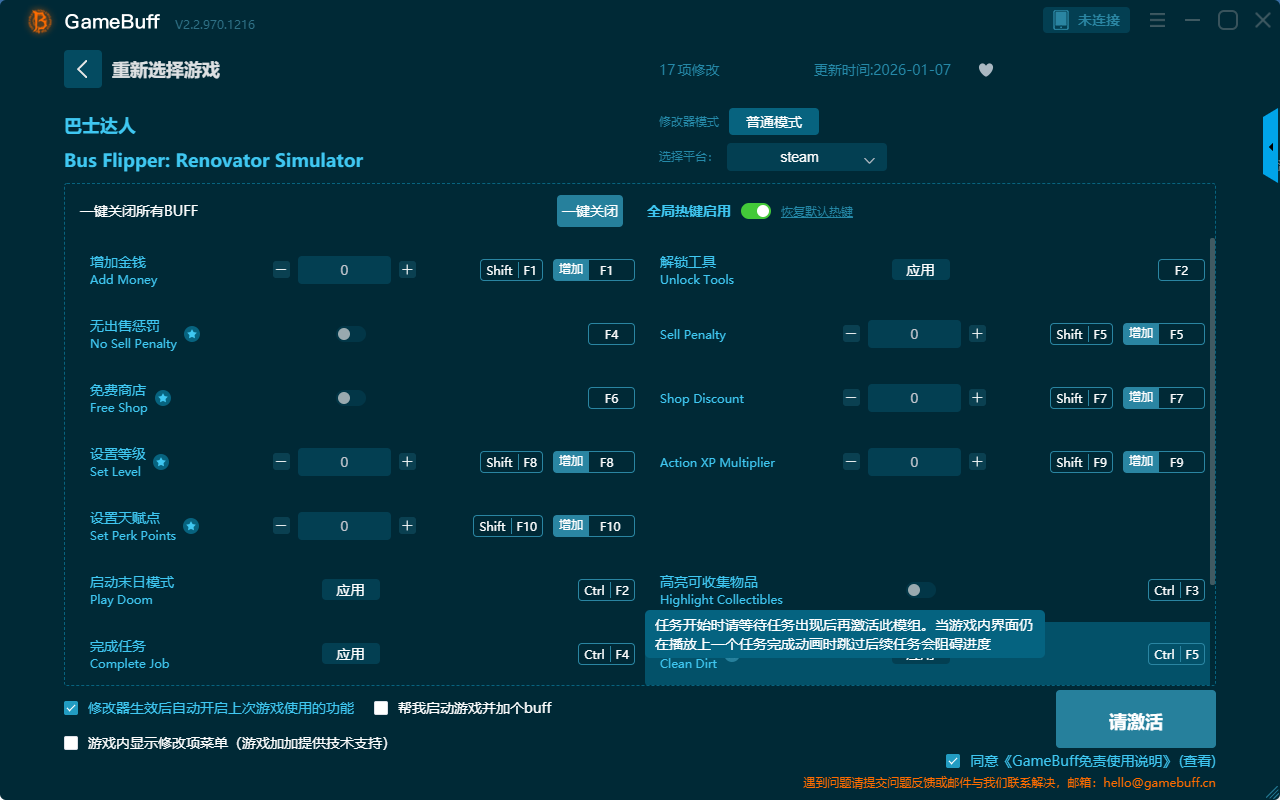The width and height of the screenshot is (1280, 800).
Task: Enable the Free Shop toggle
Action: 350,398
